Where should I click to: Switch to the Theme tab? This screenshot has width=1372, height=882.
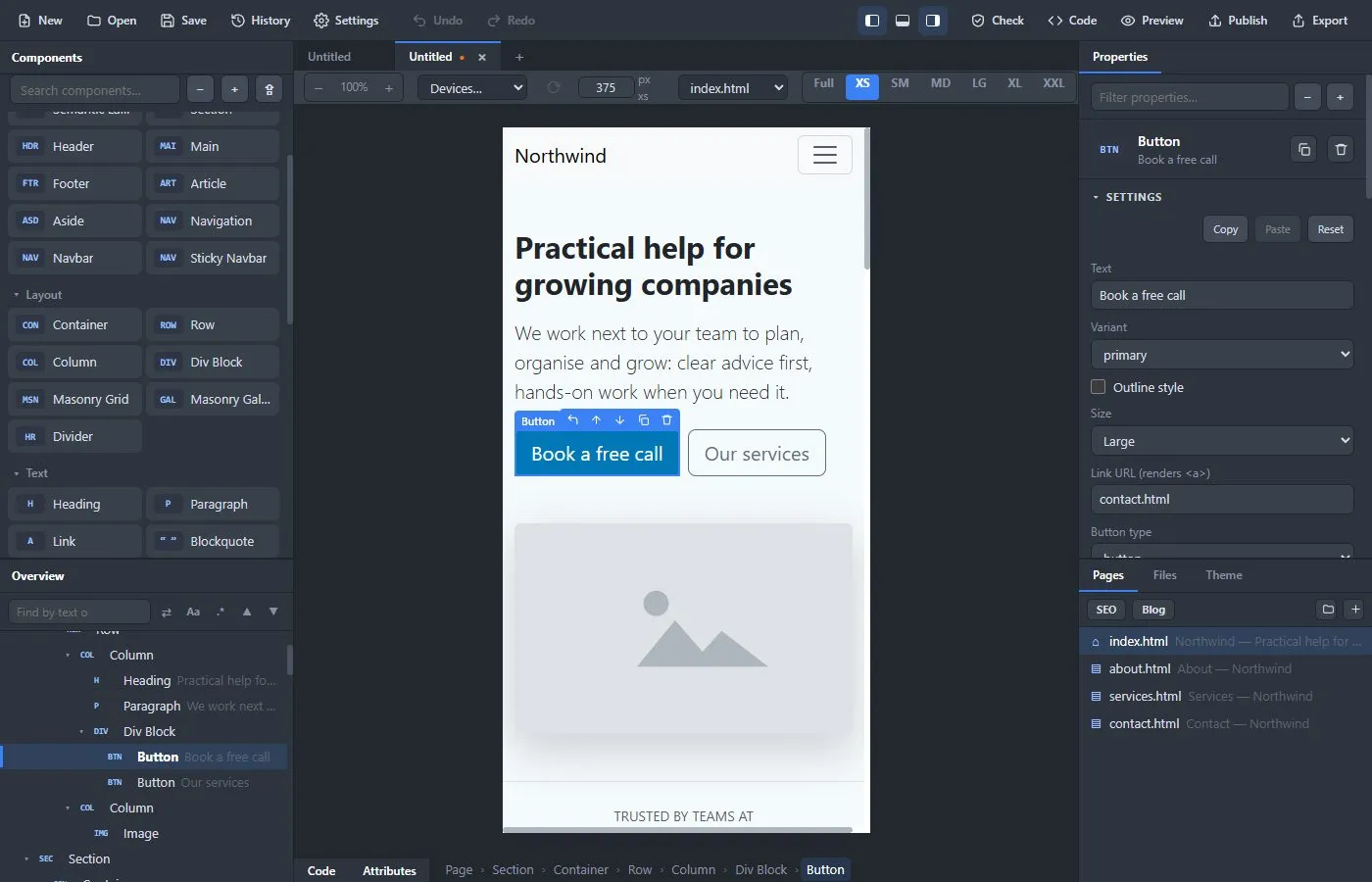(x=1223, y=575)
